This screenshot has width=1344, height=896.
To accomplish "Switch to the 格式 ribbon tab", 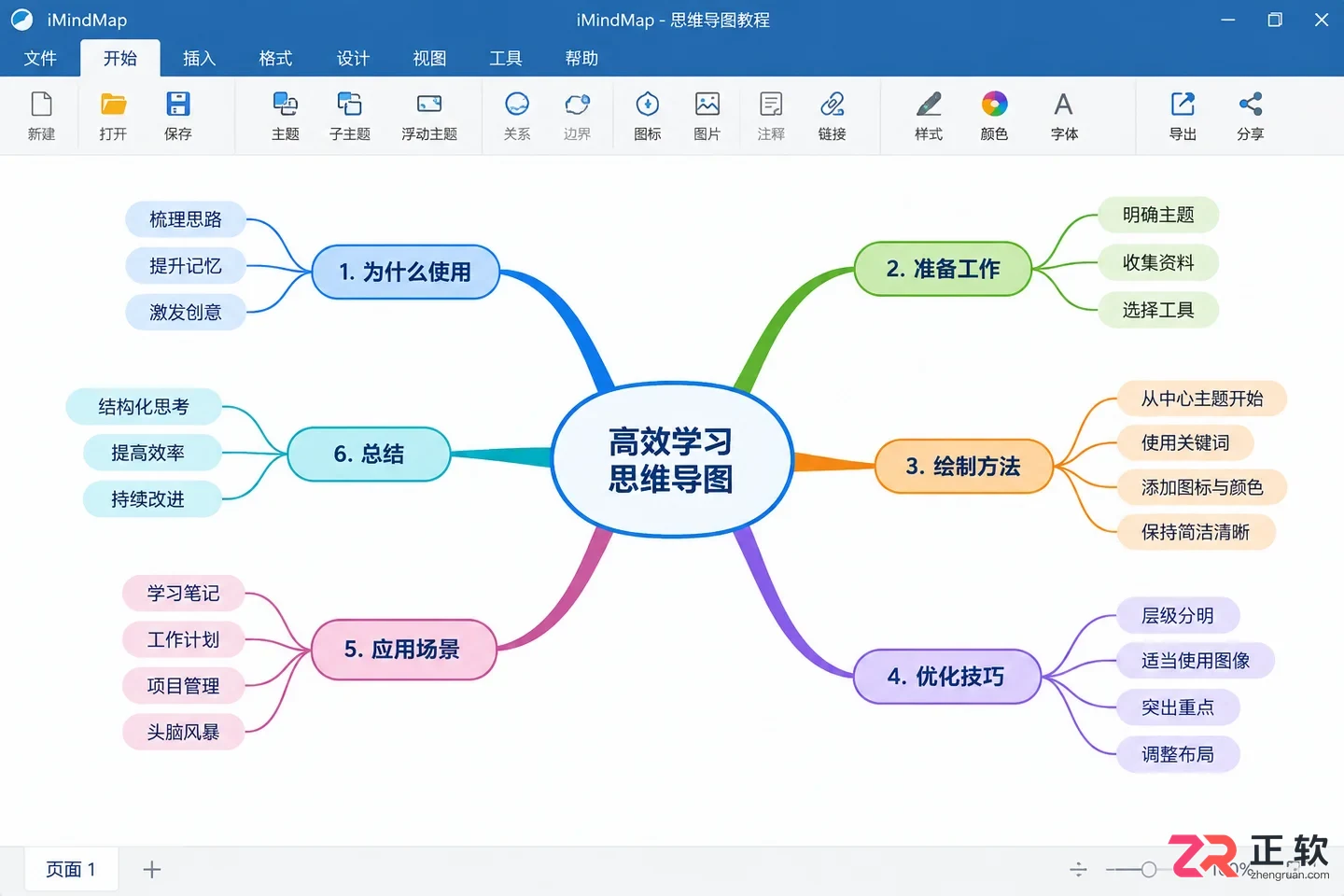I will (x=275, y=58).
